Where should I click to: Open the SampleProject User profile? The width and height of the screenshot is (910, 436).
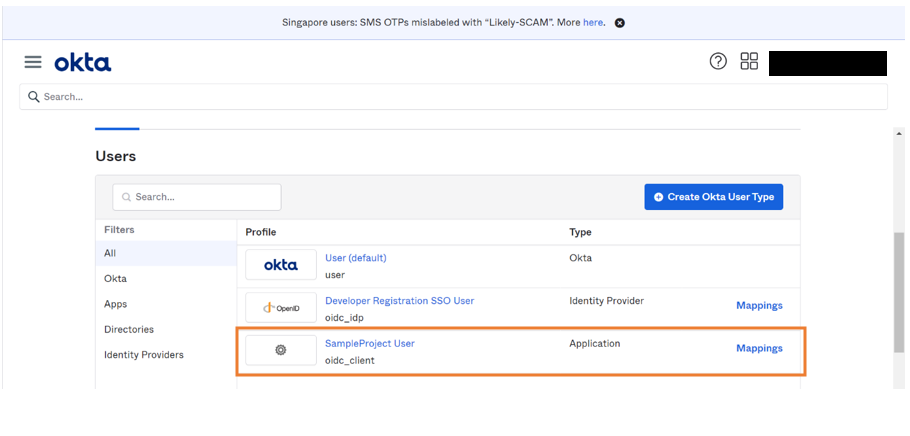click(x=369, y=343)
